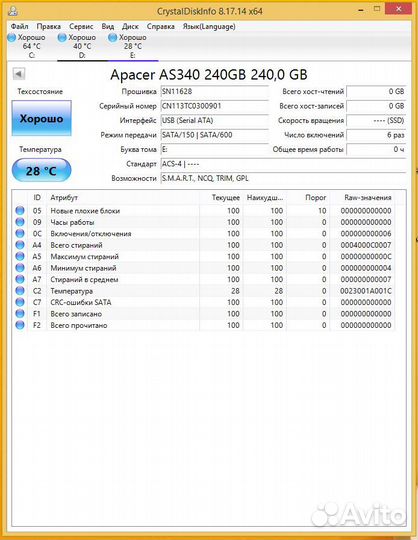The width and height of the screenshot is (418, 540).
Task: Select the row Часы работы
Action: 204,222
